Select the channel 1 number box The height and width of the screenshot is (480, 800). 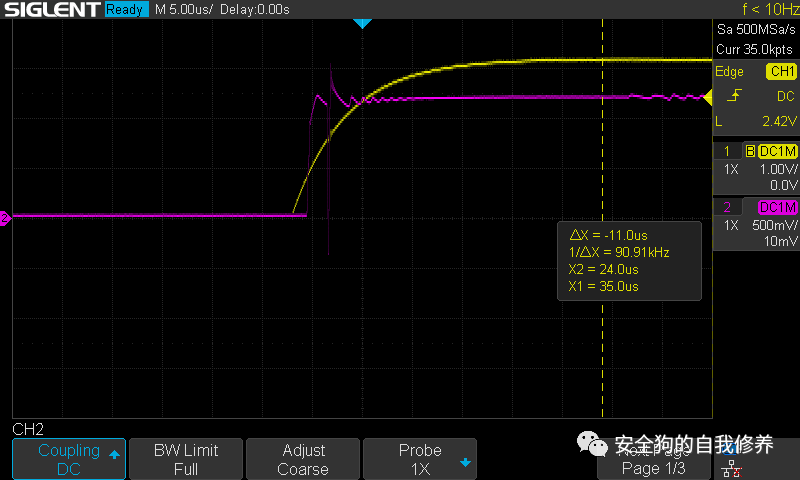pyautogui.click(x=727, y=151)
